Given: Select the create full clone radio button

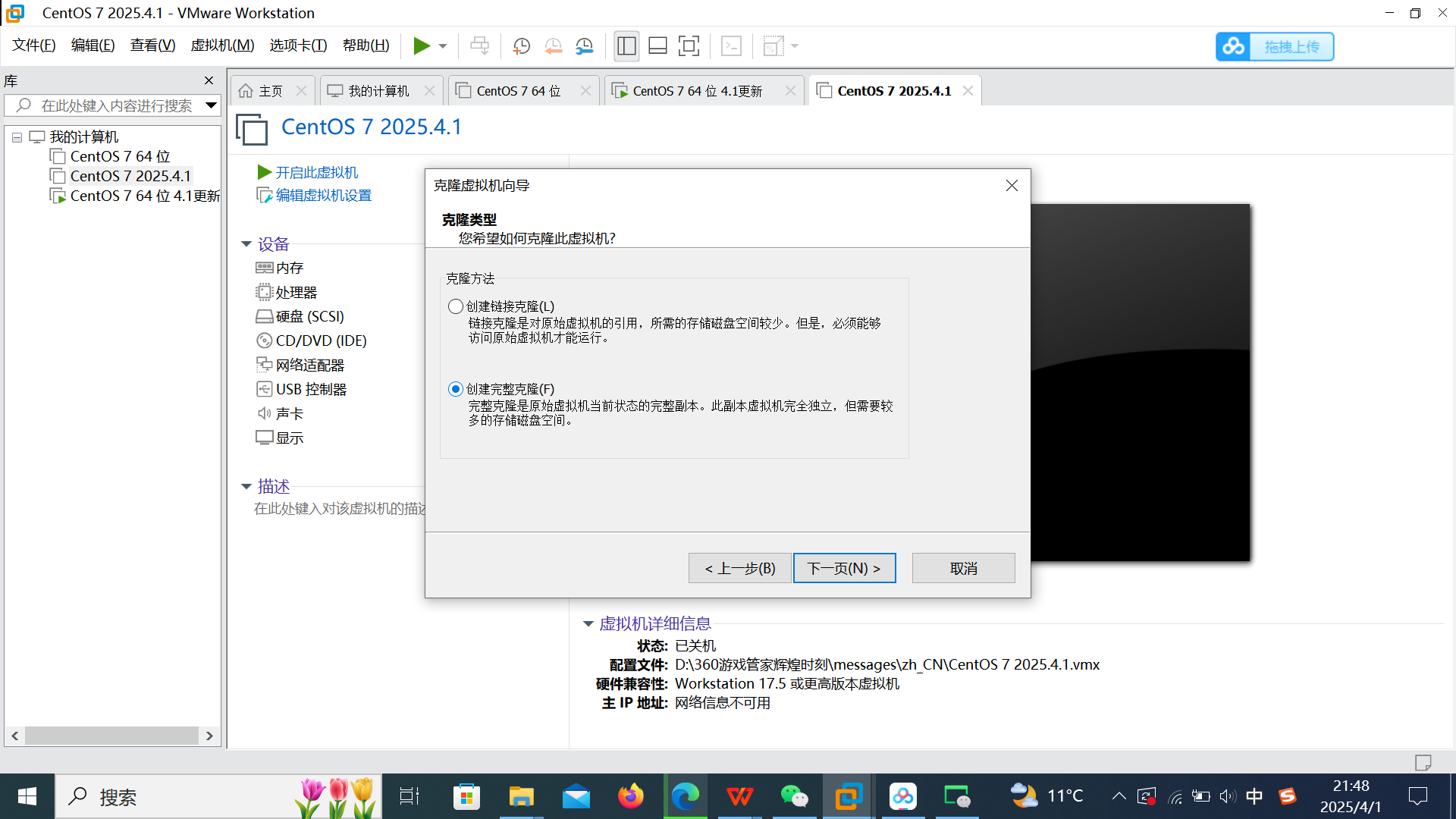Looking at the screenshot, I should coord(455,389).
